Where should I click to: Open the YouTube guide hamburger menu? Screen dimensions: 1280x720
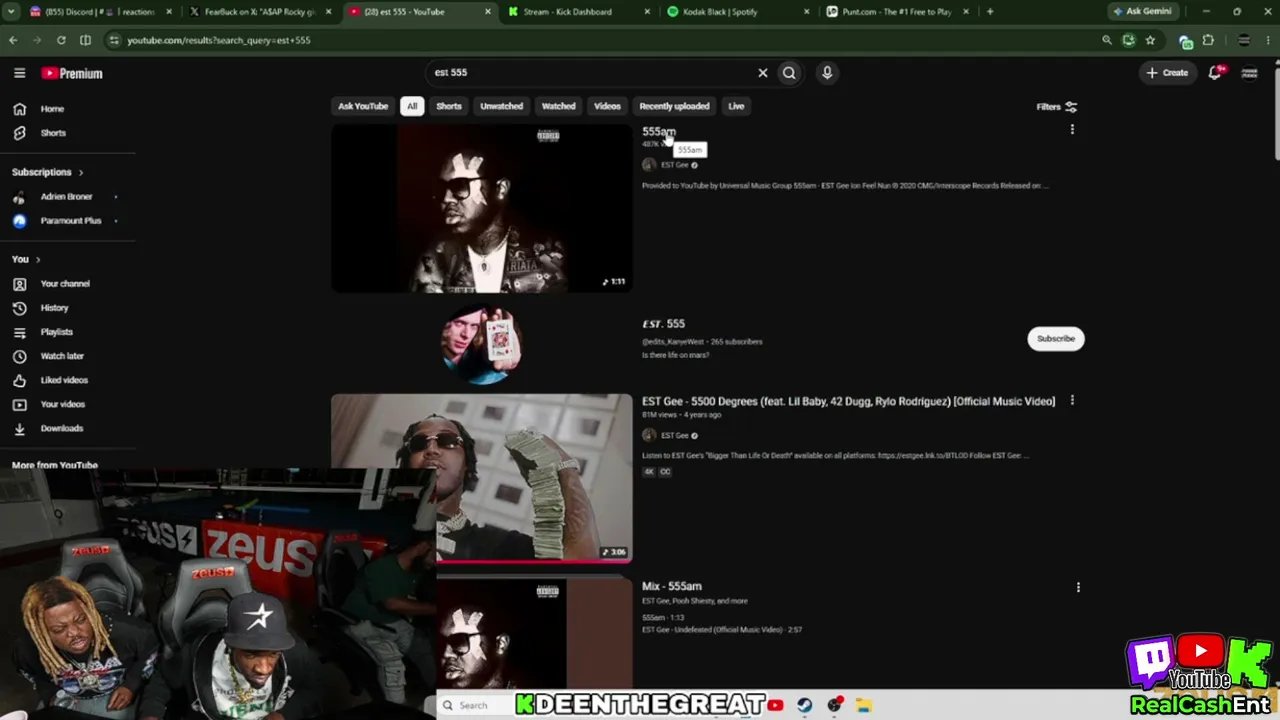tap(19, 73)
